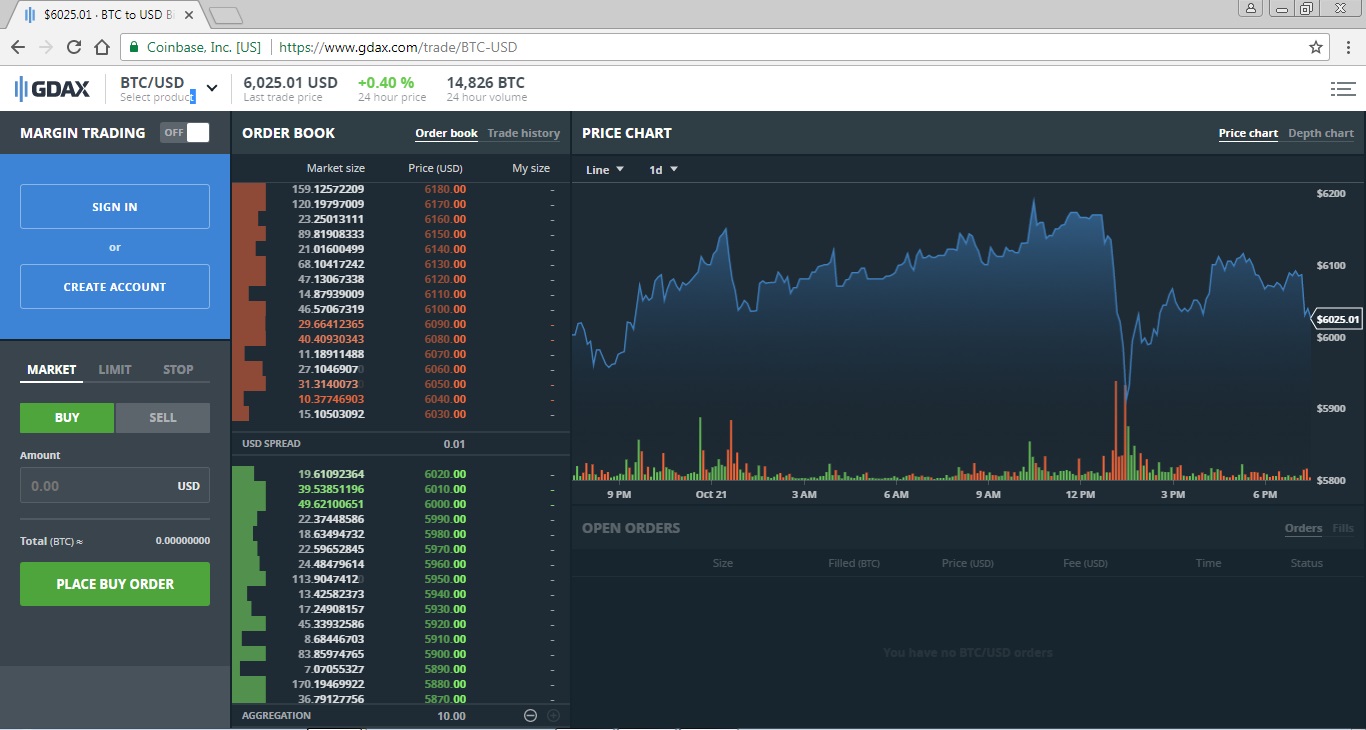The width and height of the screenshot is (1366, 730).
Task: Click the Amount USD input field
Action: (115, 485)
